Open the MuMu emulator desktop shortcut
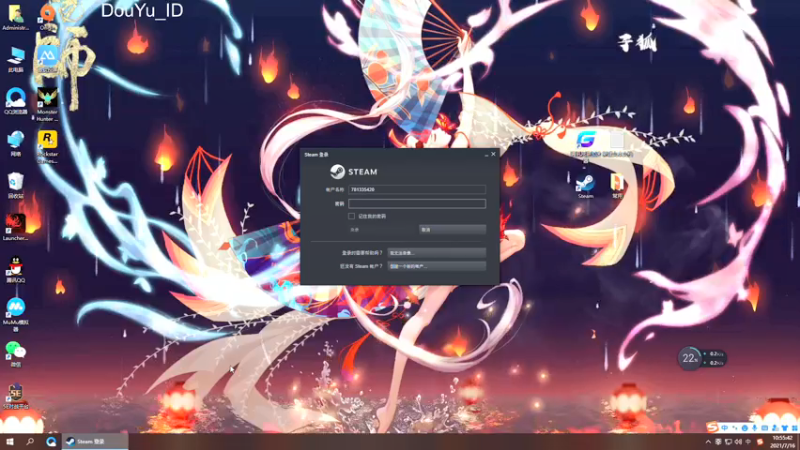800x450 pixels. (16, 315)
